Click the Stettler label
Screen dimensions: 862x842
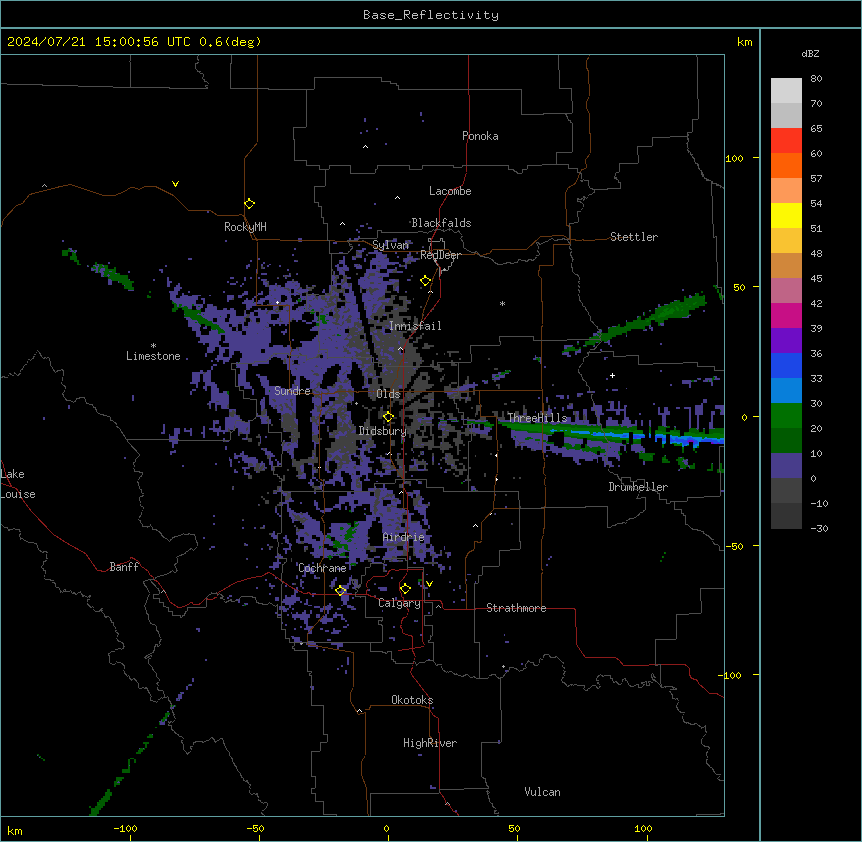(x=634, y=237)
